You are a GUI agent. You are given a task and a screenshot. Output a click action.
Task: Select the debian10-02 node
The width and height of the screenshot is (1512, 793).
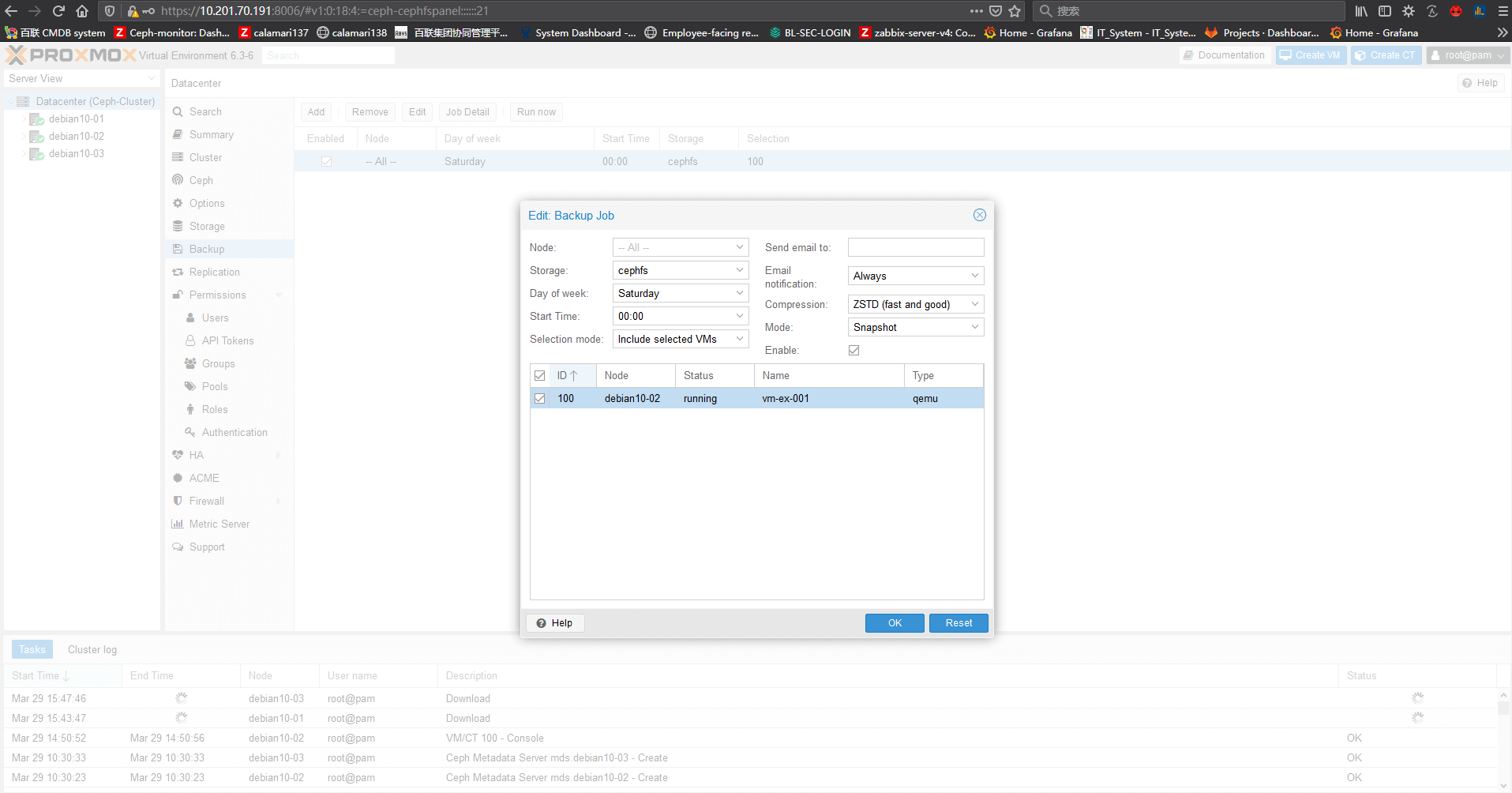(x=76, y=137)
